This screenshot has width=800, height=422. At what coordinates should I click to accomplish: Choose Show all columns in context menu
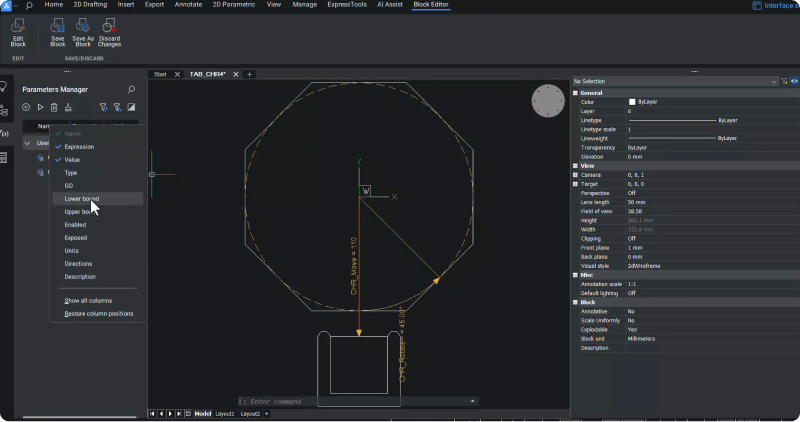point(88,301)
